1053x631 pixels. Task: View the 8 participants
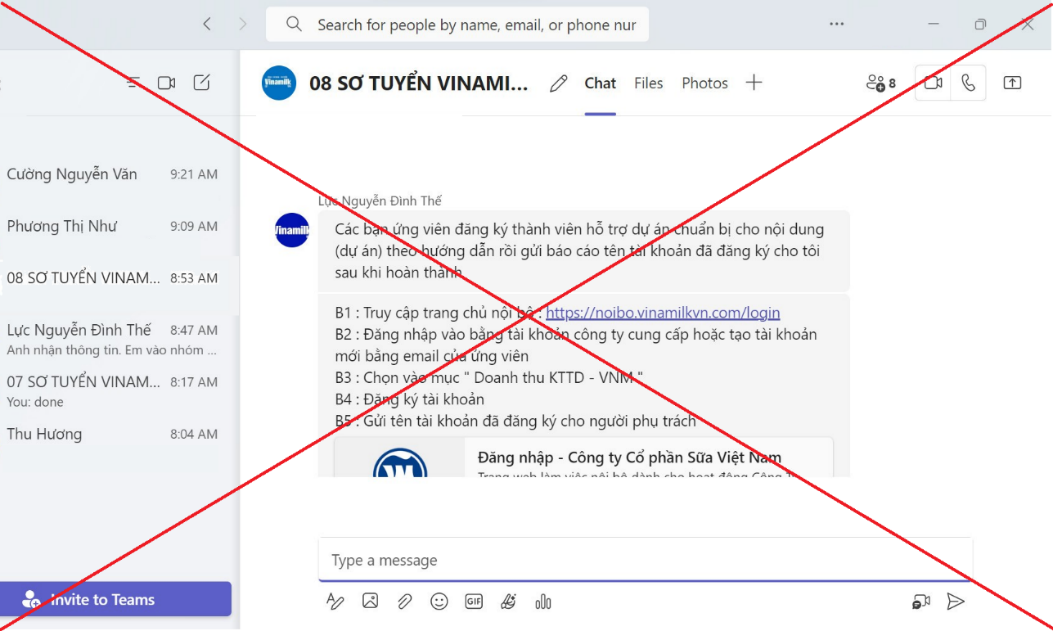(x=880, y=83)
